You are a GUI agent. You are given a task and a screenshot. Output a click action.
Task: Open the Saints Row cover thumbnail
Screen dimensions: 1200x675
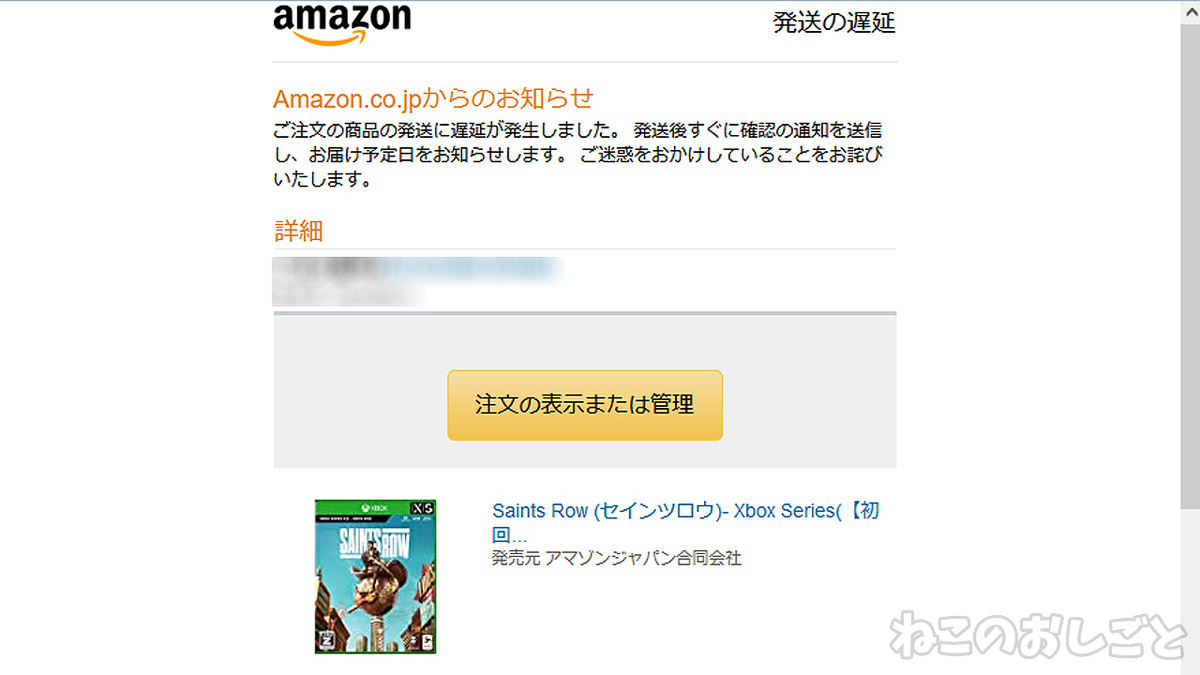(x=375, y=576)
